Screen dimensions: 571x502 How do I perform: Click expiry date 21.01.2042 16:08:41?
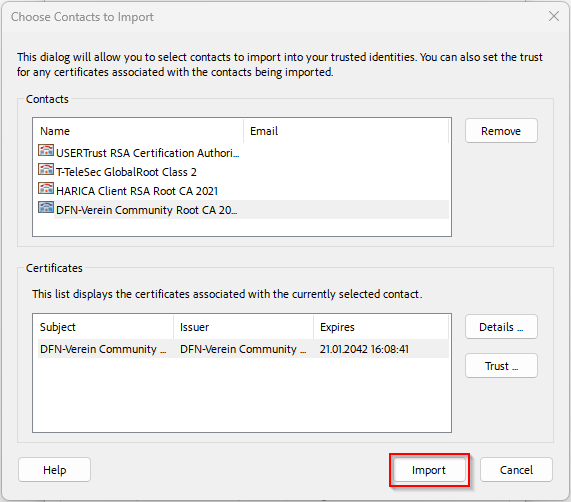pyautogui.click(x=364, y=349)
